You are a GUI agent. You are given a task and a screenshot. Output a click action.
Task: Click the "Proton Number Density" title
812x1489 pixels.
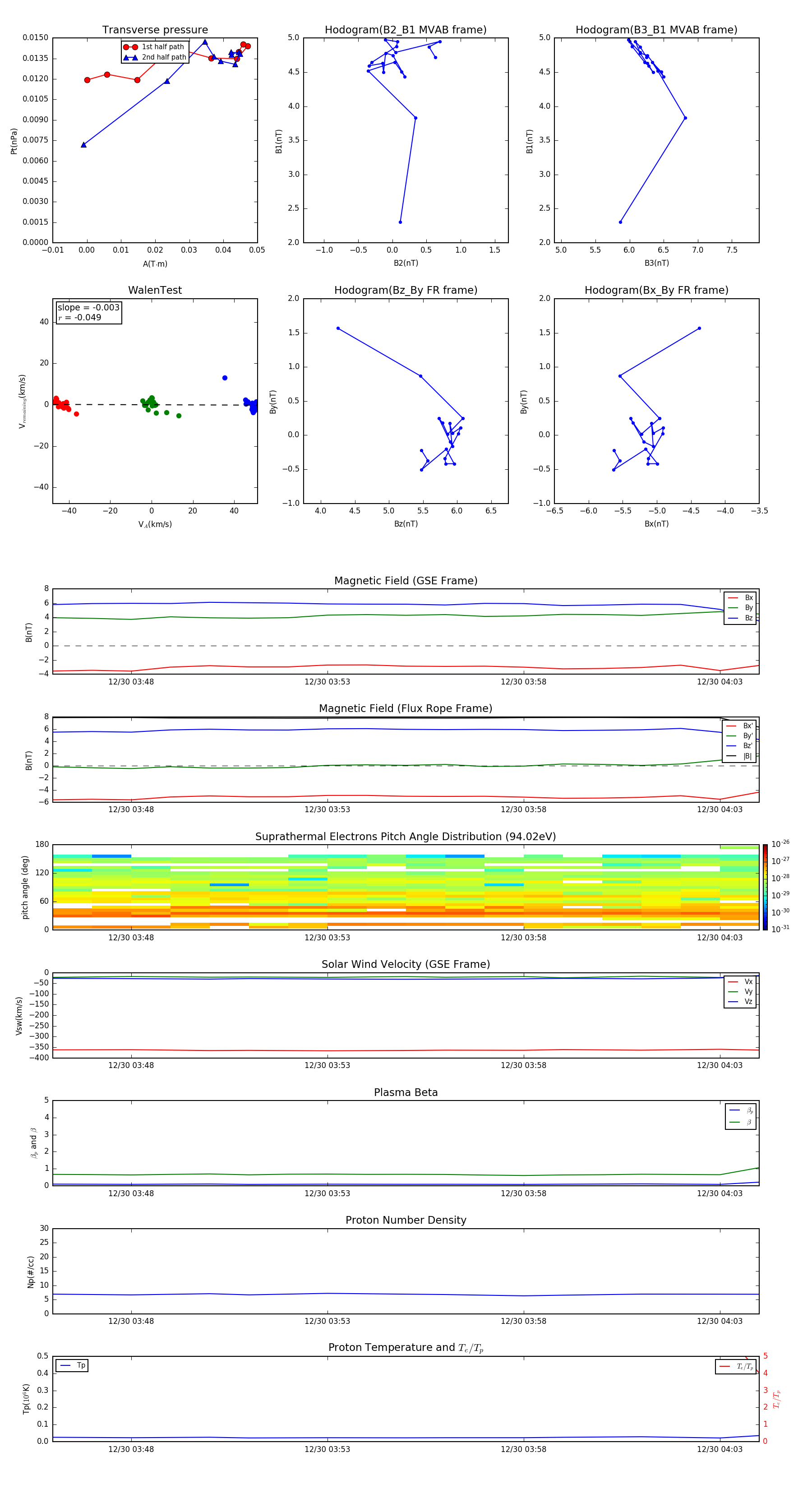pos(406,1220)
